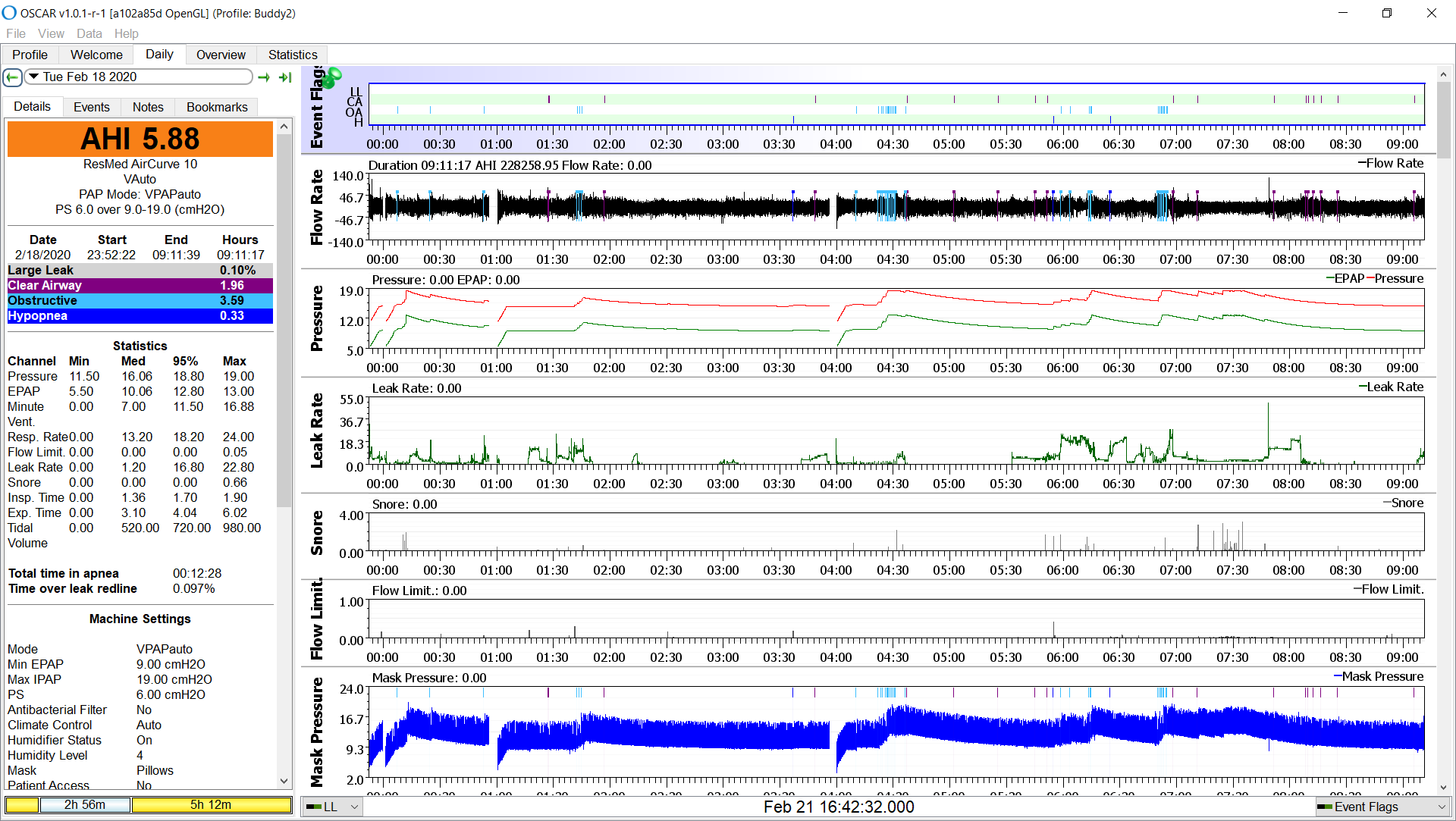The width and height of the screenshot is (1456, 821).
Task: Switch to the Profile tab
Action: 30,55
